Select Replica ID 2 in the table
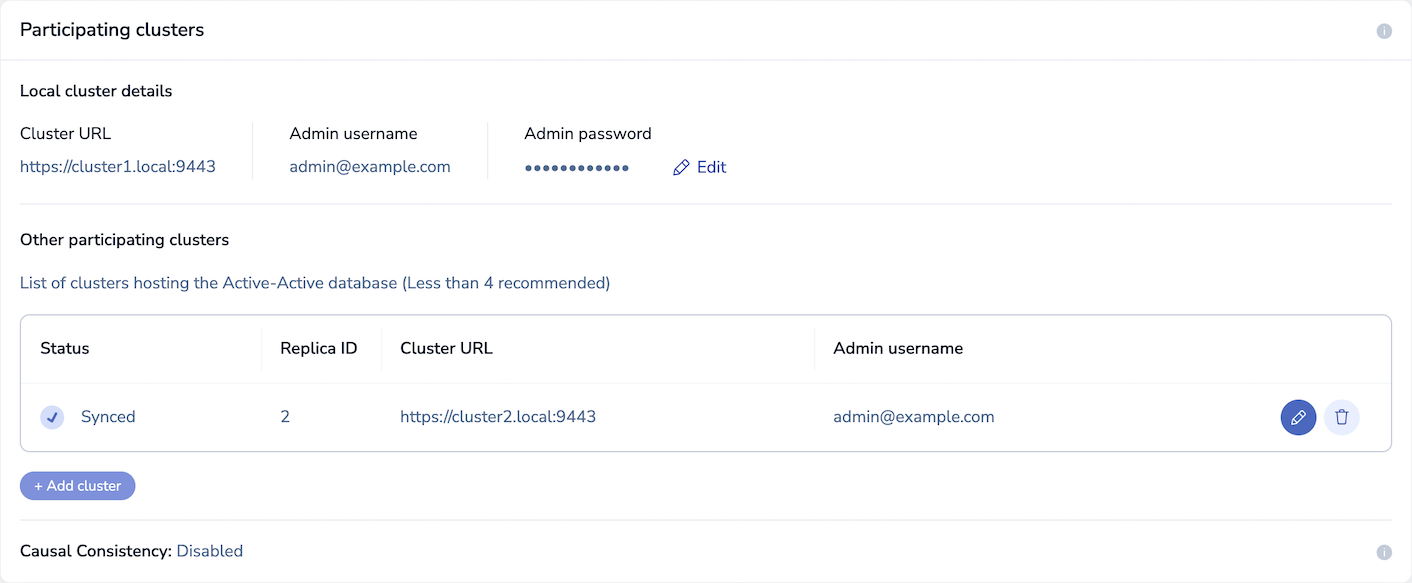The height and width of the screenshot is (583, 1412). pyautogui.click(x=285, y=417)
